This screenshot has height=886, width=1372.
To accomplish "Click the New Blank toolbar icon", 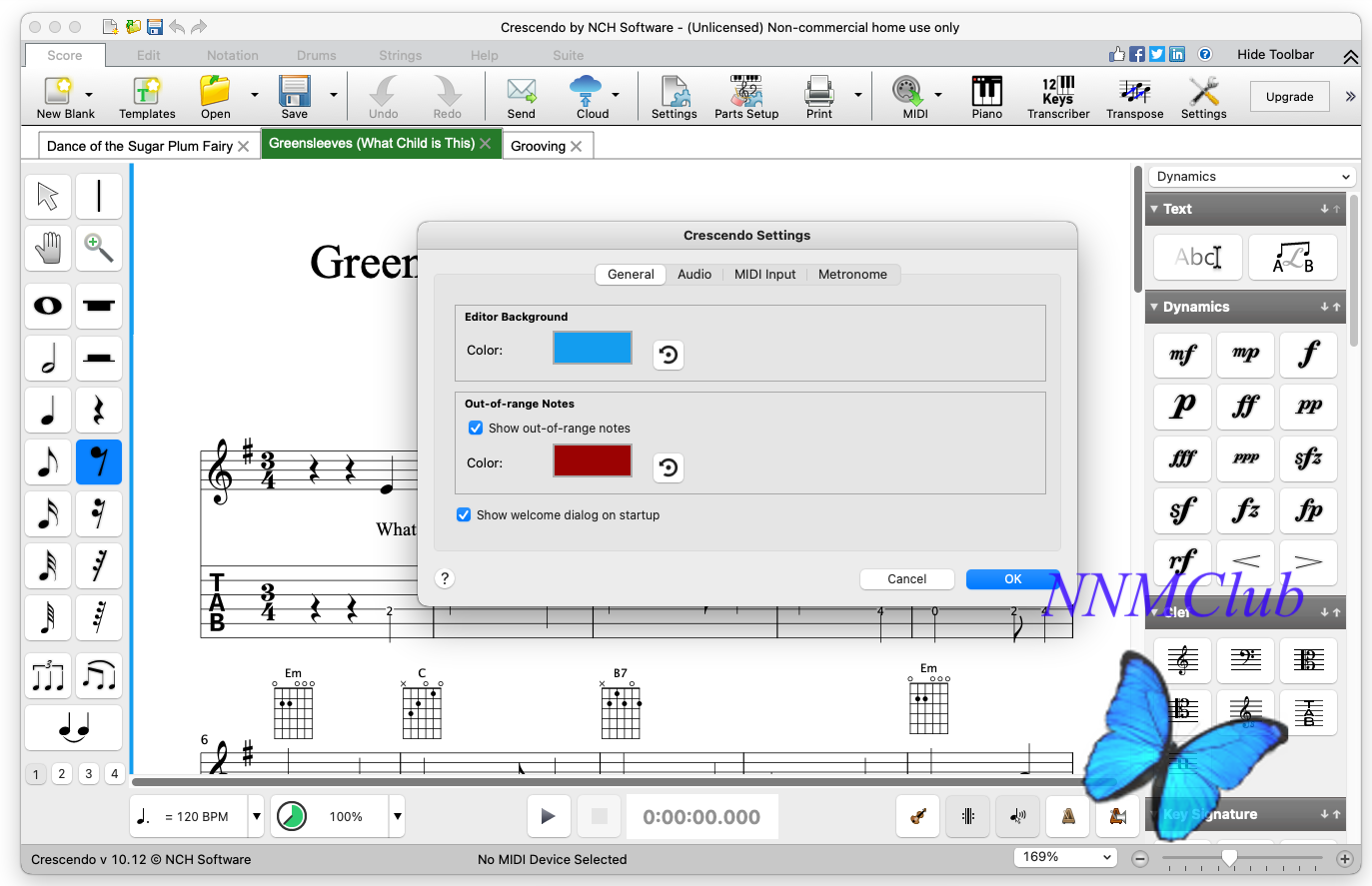I will point(64,97).
